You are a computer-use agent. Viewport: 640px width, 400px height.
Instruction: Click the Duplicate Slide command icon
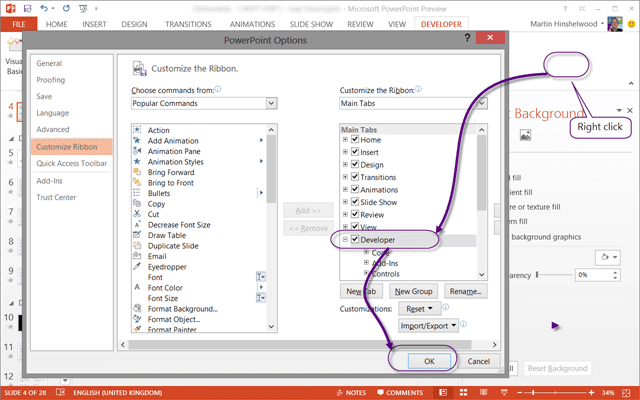coord(137,246)
